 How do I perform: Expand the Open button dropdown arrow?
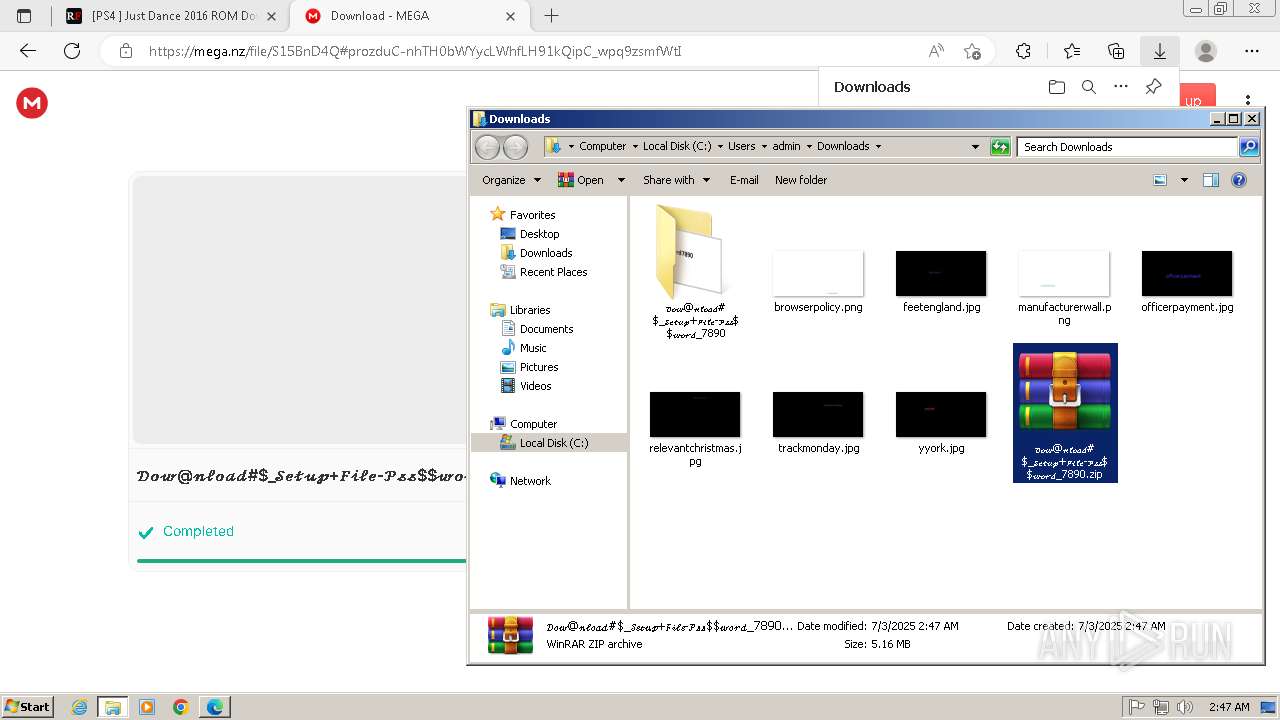pos(621,180)
